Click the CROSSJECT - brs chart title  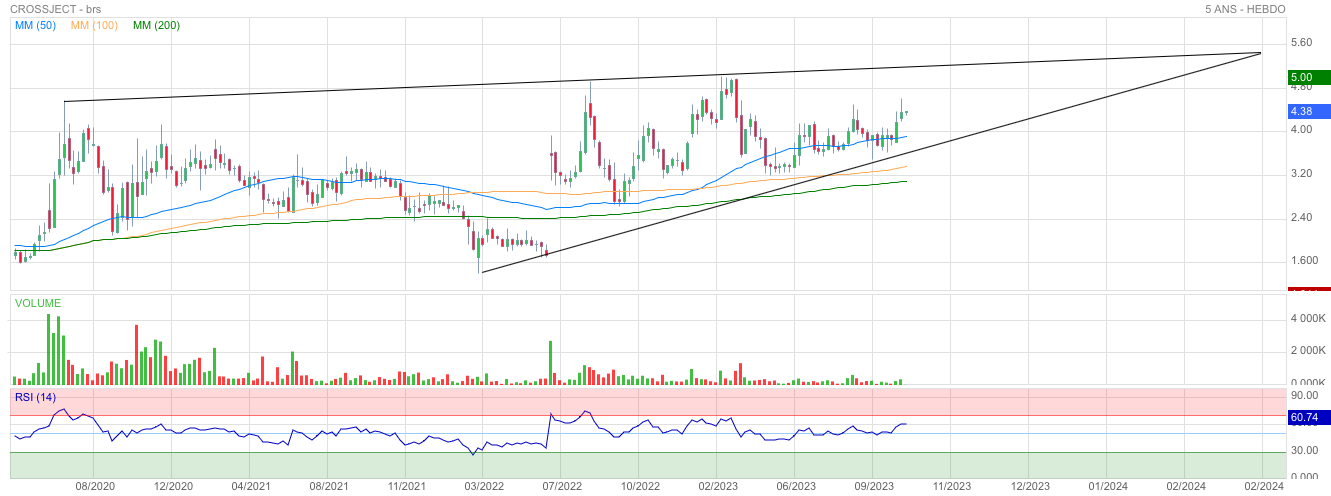(x=55, y=8)
